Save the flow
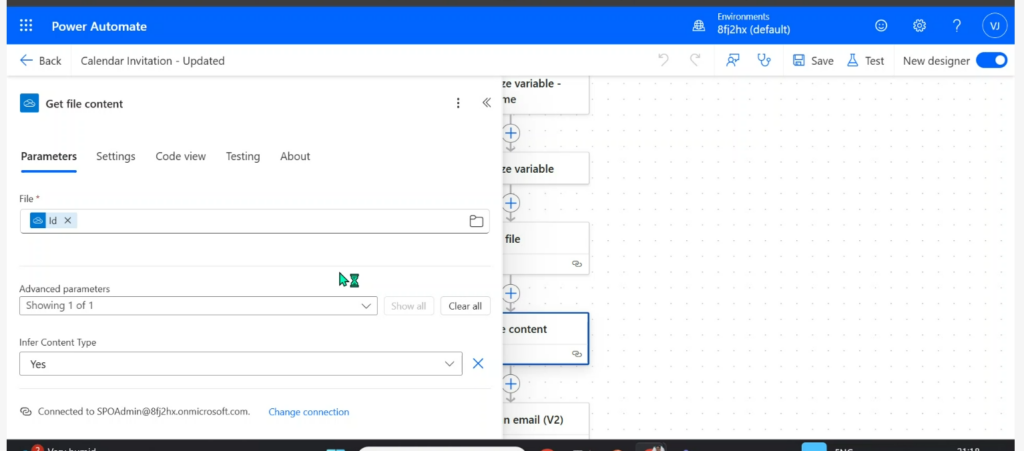Viewport: 1024px width, 451px height. click(x=812, y=60)
